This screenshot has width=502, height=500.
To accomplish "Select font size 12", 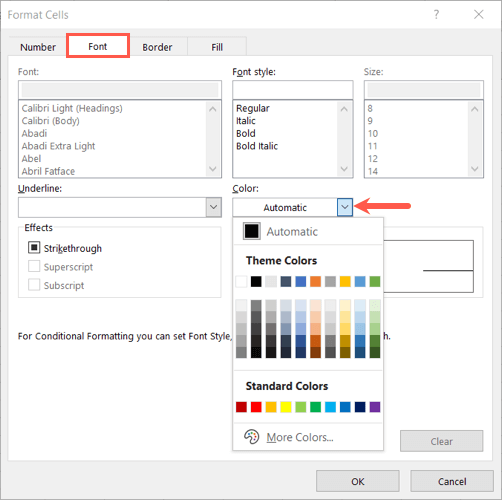I will coord(373,159).
